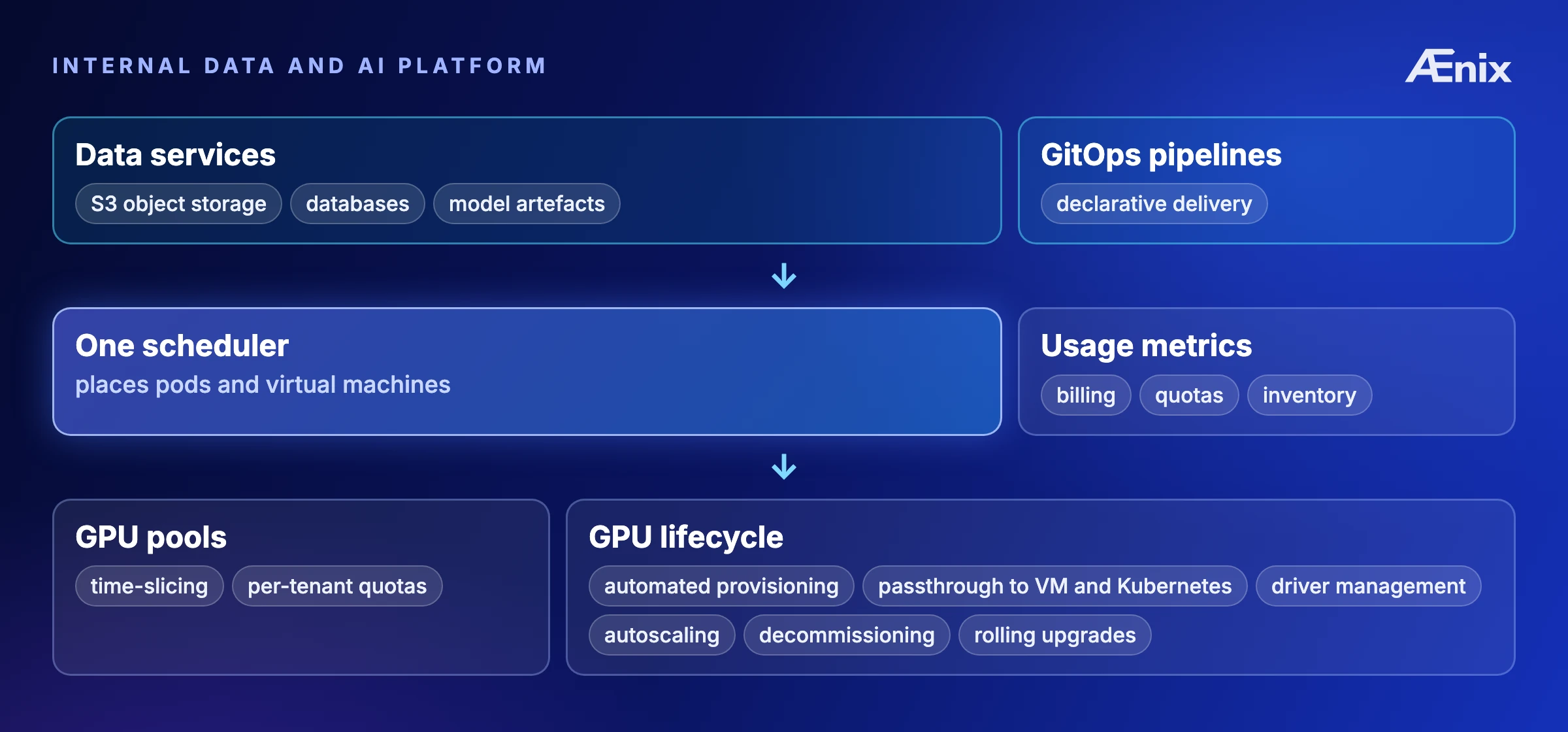This screenshot has width=1568, height=732.
Task: Select the per-tenant quotas tag
Action: click(337, 586)
